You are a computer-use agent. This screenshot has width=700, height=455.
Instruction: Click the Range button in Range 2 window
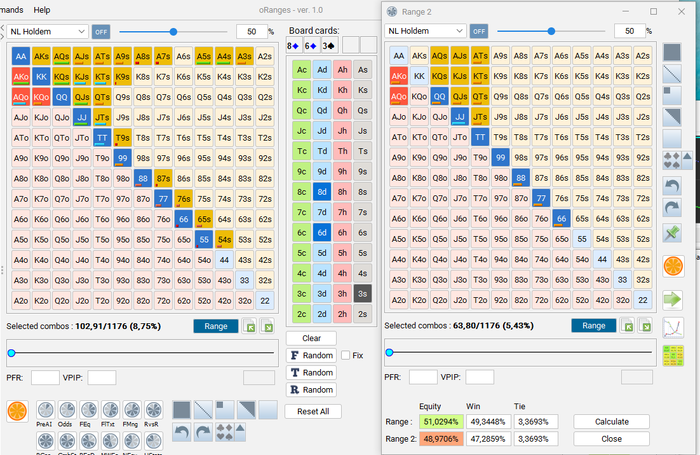593,326
